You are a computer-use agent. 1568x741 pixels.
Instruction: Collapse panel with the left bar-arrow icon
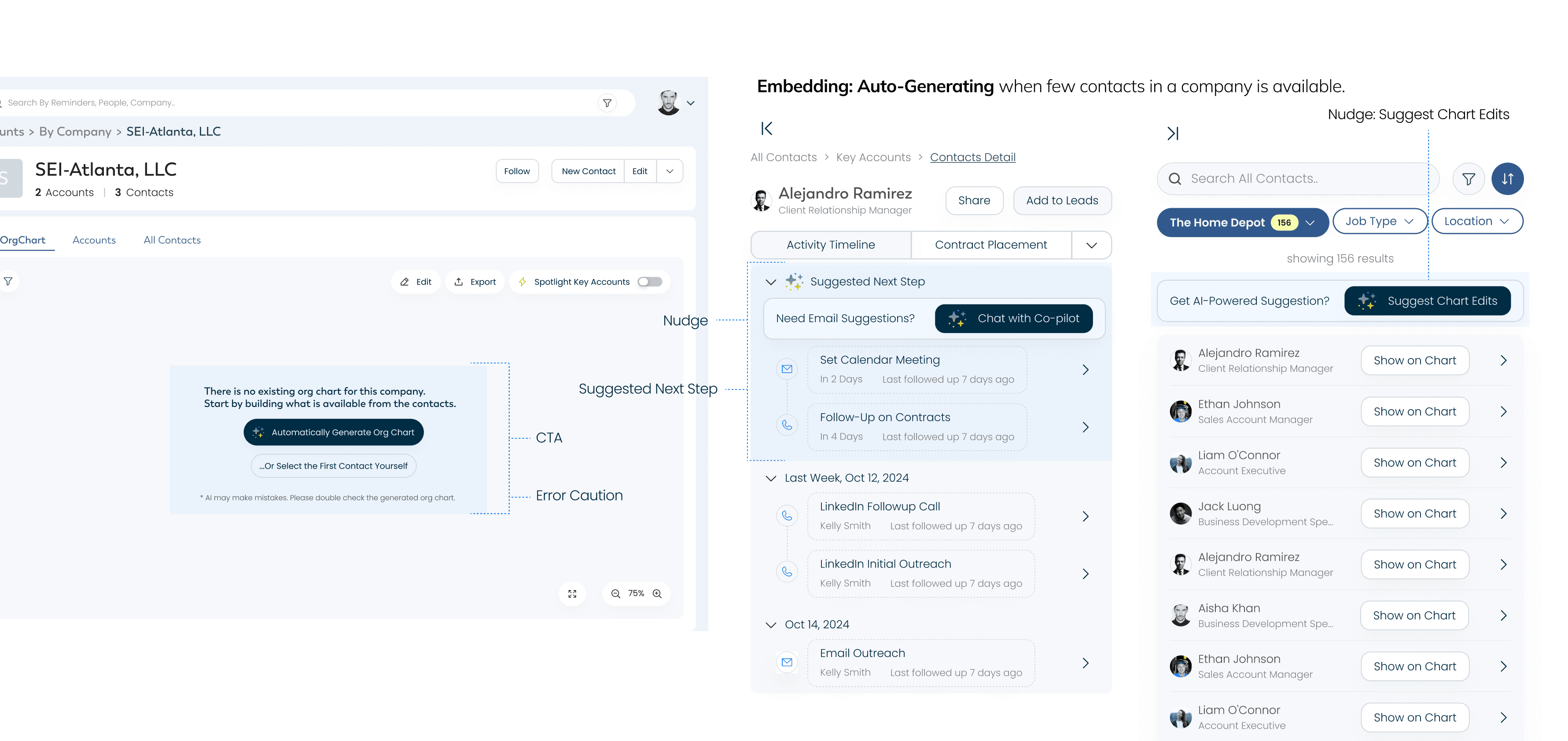pos(766,128)
